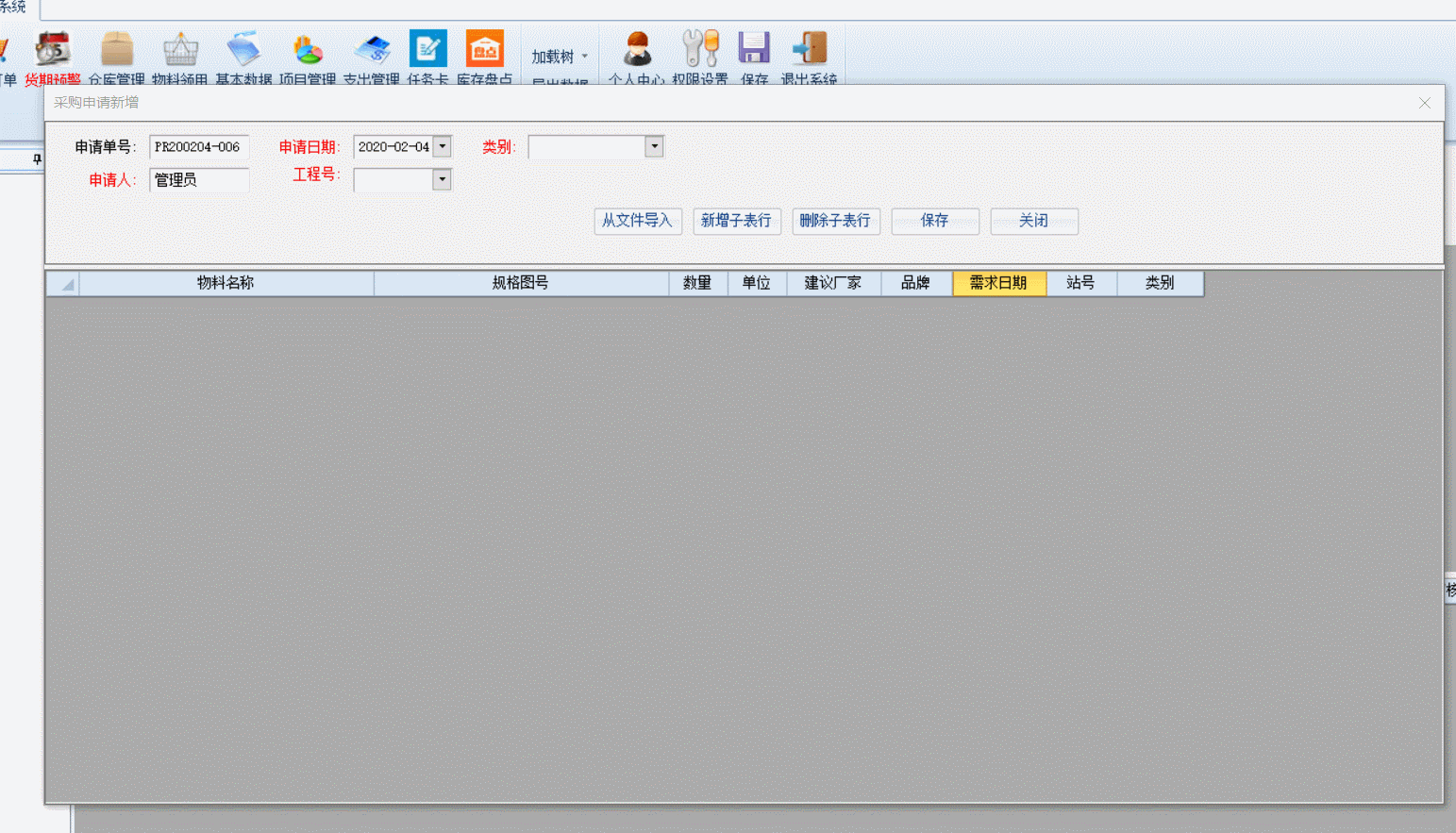Click the 退出系统 exit door icon
1456x833 pixels.
(809, 49)
